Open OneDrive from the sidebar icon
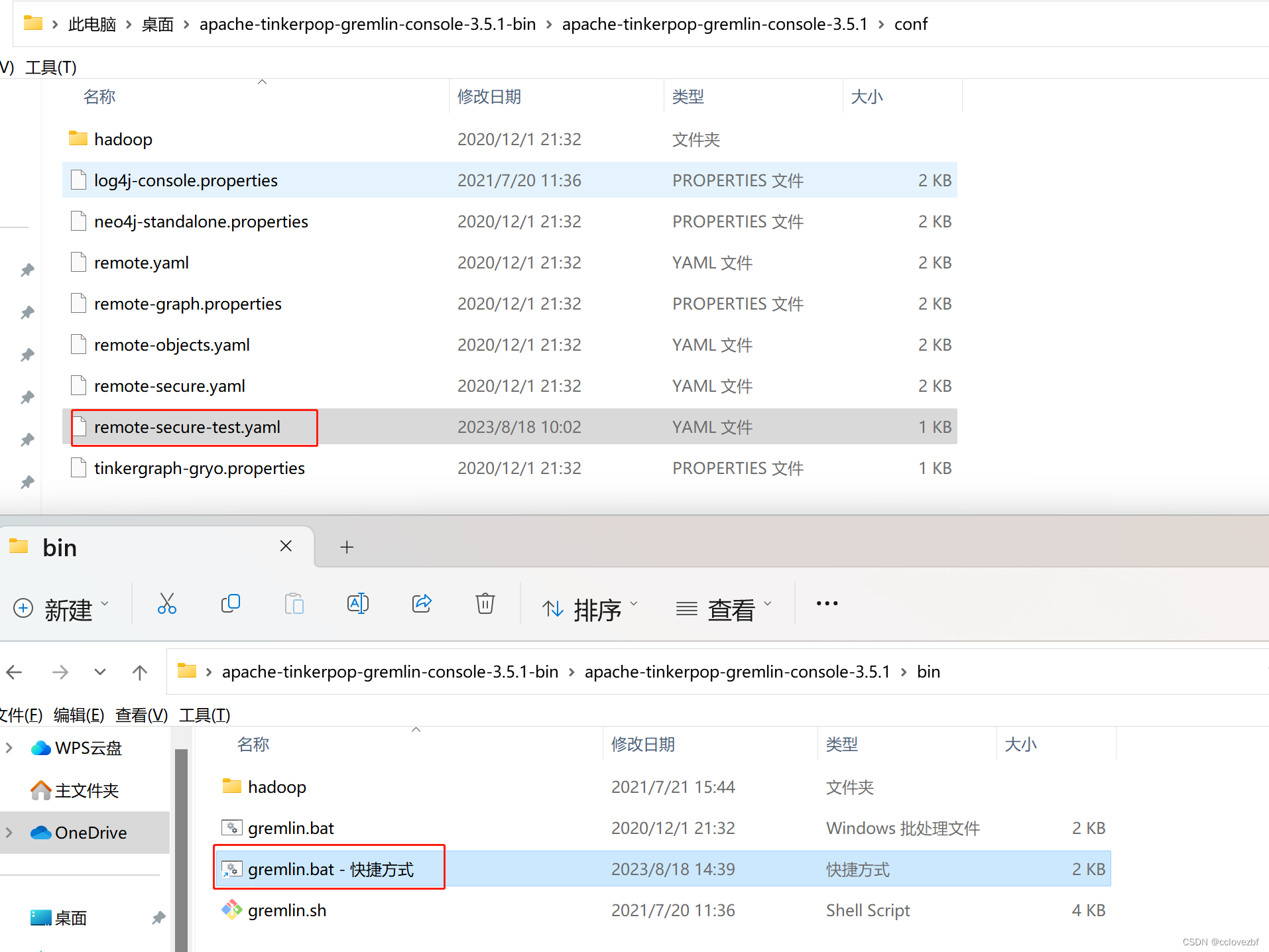 pos(41,832)
